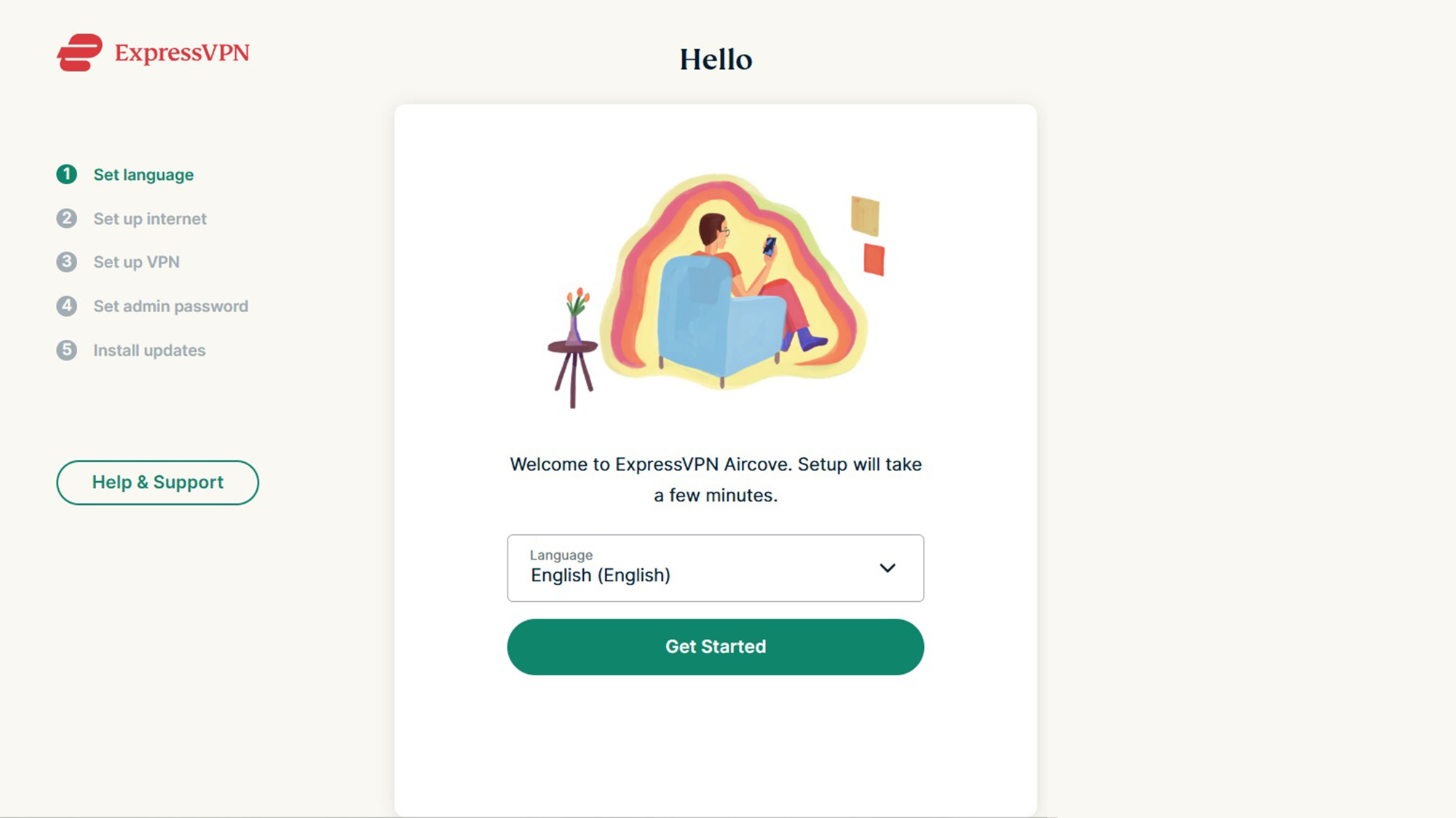This screenshot has width=1456, height=818.
Task: Click the Hello page heading
Action: tap(716, 60)
